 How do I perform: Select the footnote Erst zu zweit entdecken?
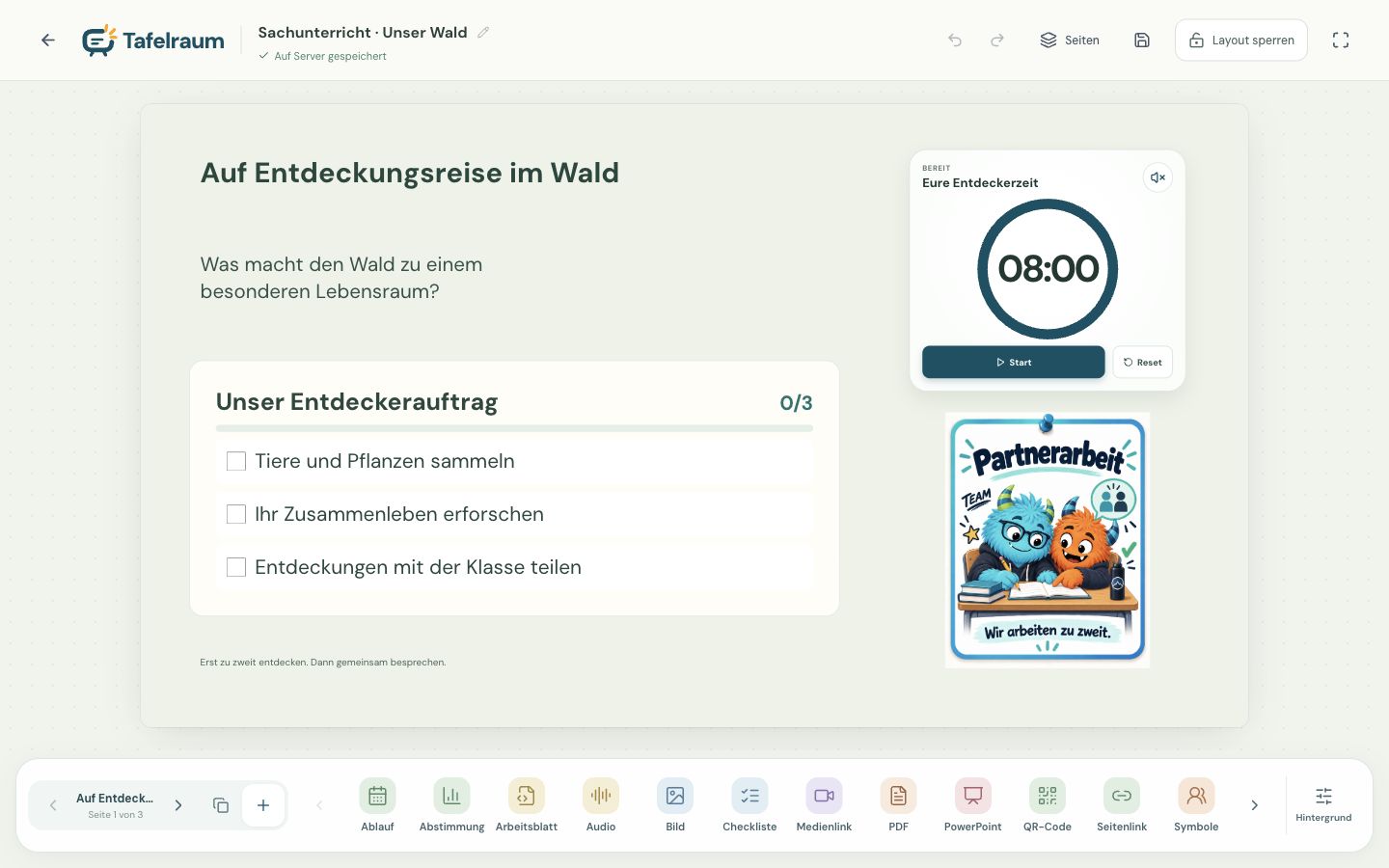tap(323, 663)
